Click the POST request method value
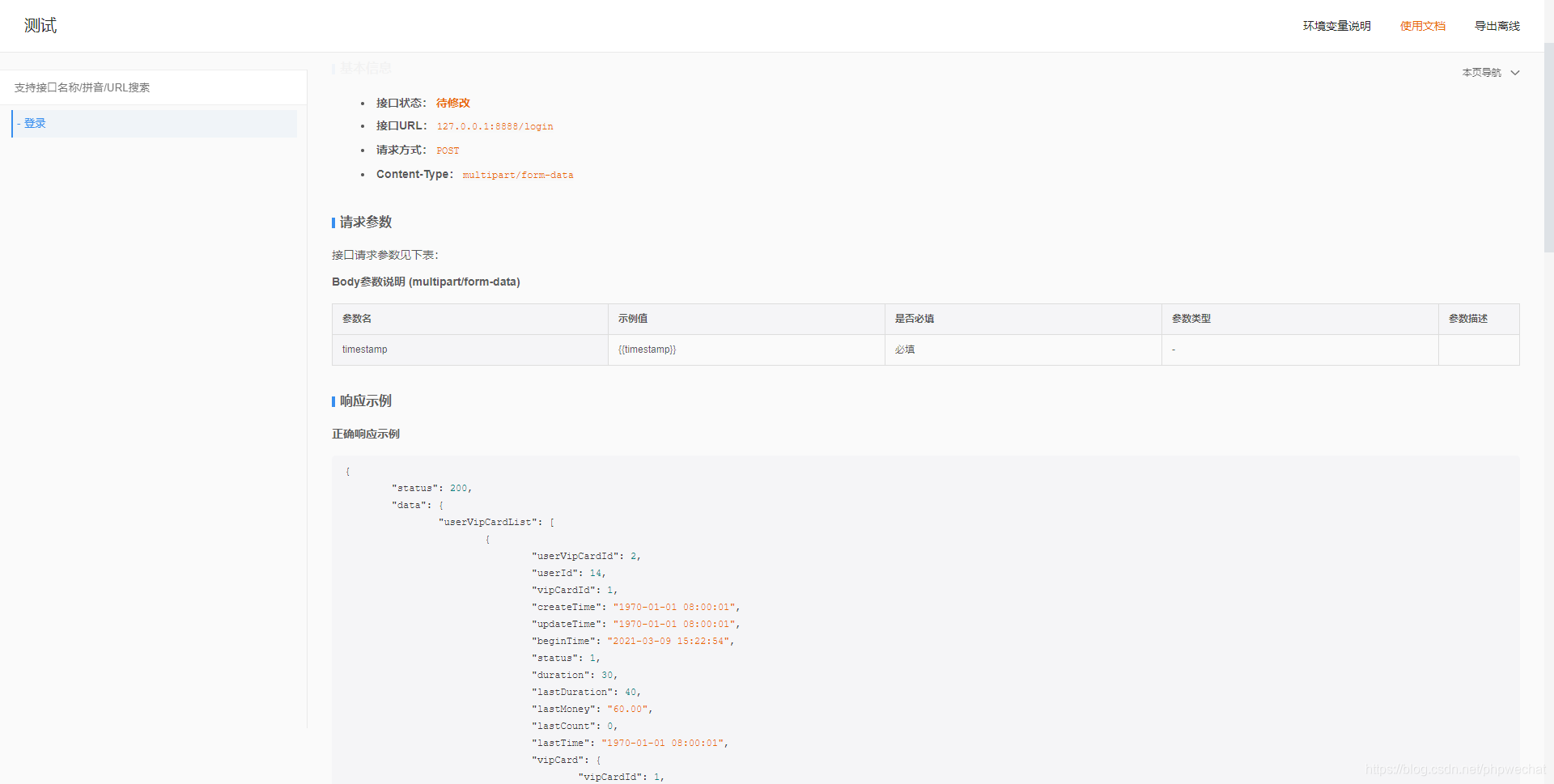 click(x=448, y=150)
